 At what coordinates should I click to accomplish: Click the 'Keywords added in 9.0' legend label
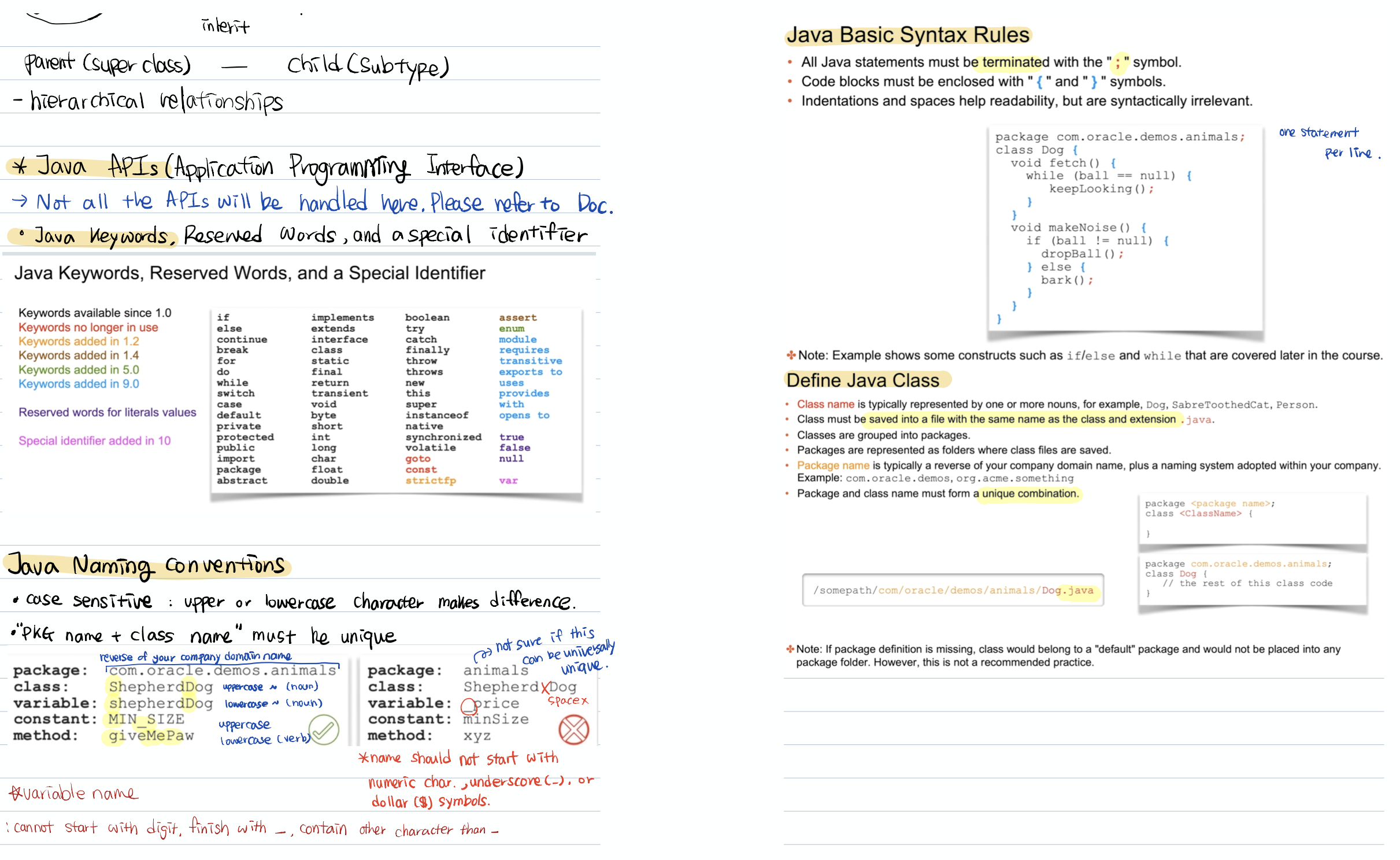[x=79, y=384]
